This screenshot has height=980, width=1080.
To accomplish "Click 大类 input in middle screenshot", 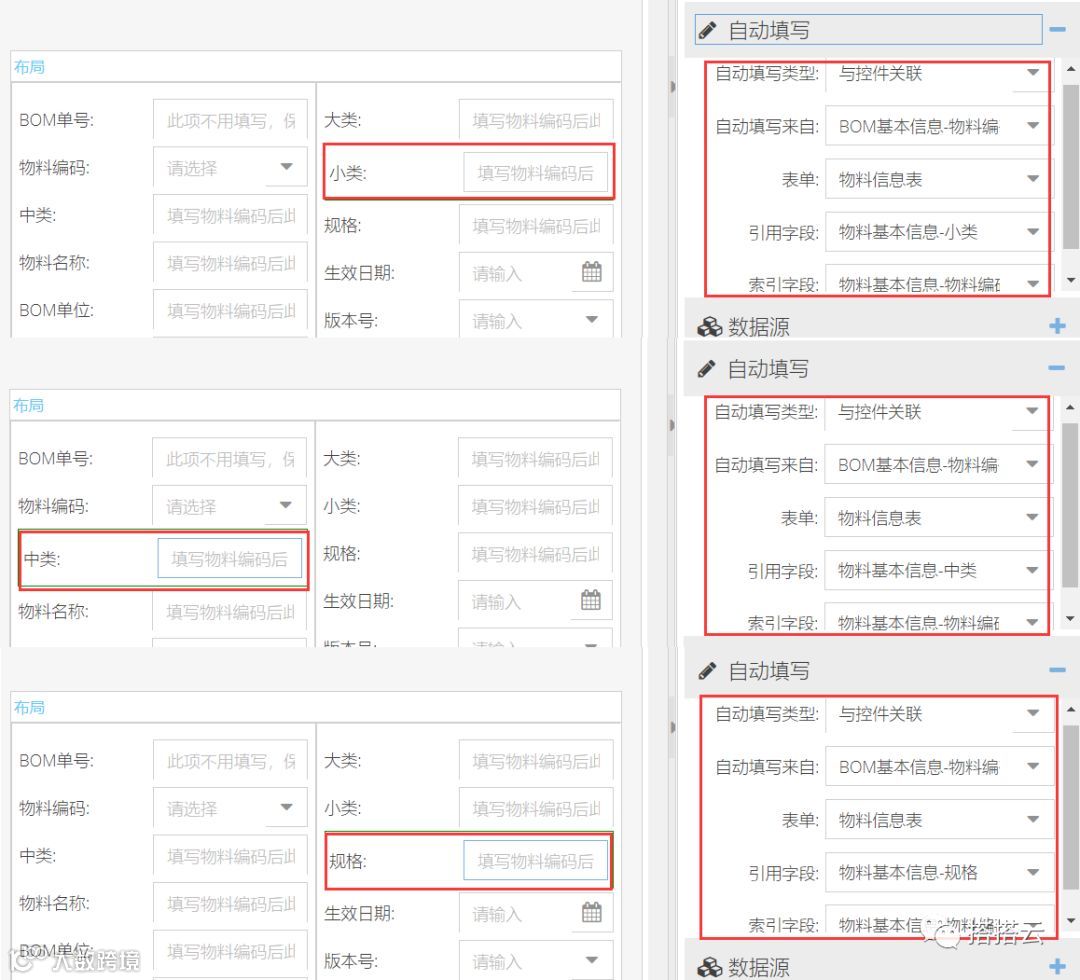I will click(x=535, y=459).
